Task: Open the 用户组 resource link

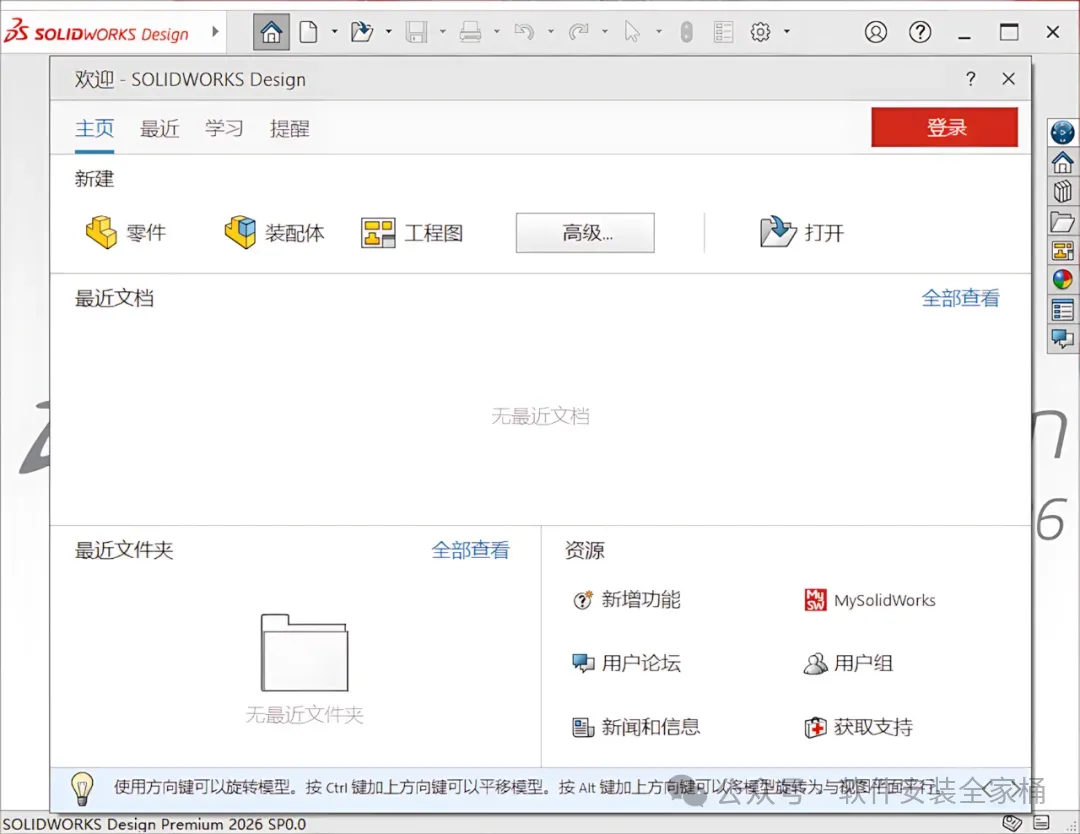Action: (849, 663)
